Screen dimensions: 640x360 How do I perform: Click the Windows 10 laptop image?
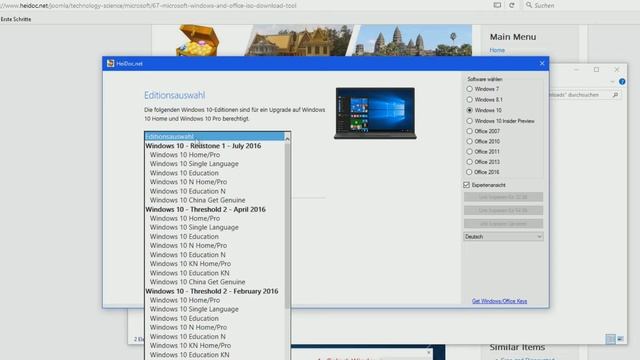[375, 113]
